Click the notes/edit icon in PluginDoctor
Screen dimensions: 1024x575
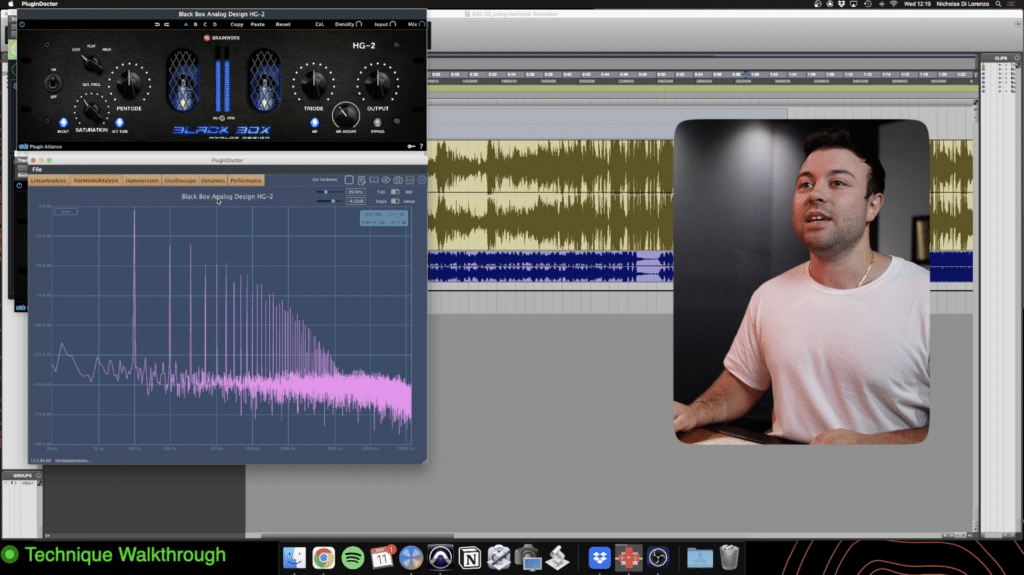pyautogui.click(x=361, y=180)
